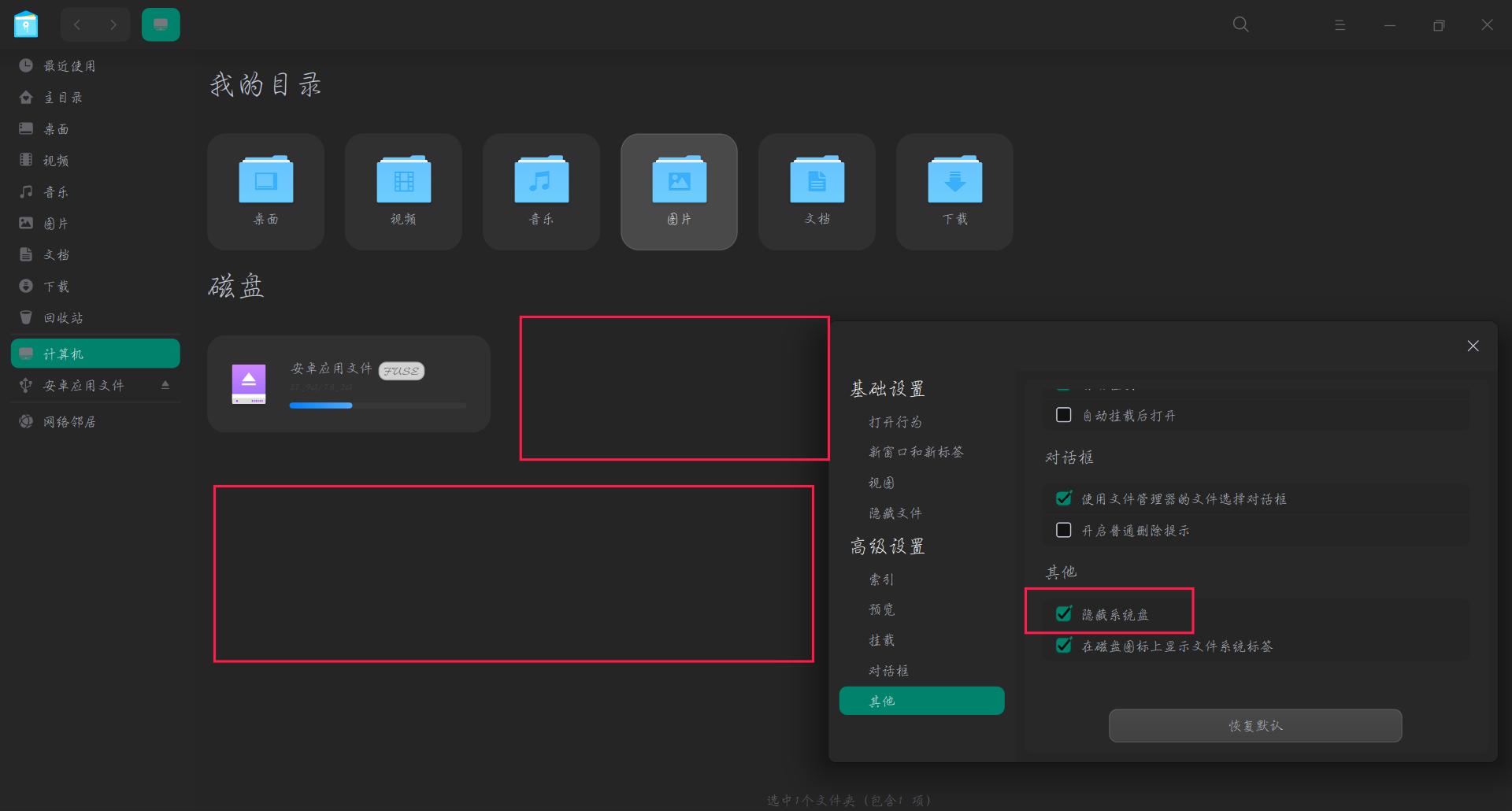Uncheck 隐藏系统盘 checkbox
Viewport: 1512px width, 811px height.
(x=1064, y=613)
